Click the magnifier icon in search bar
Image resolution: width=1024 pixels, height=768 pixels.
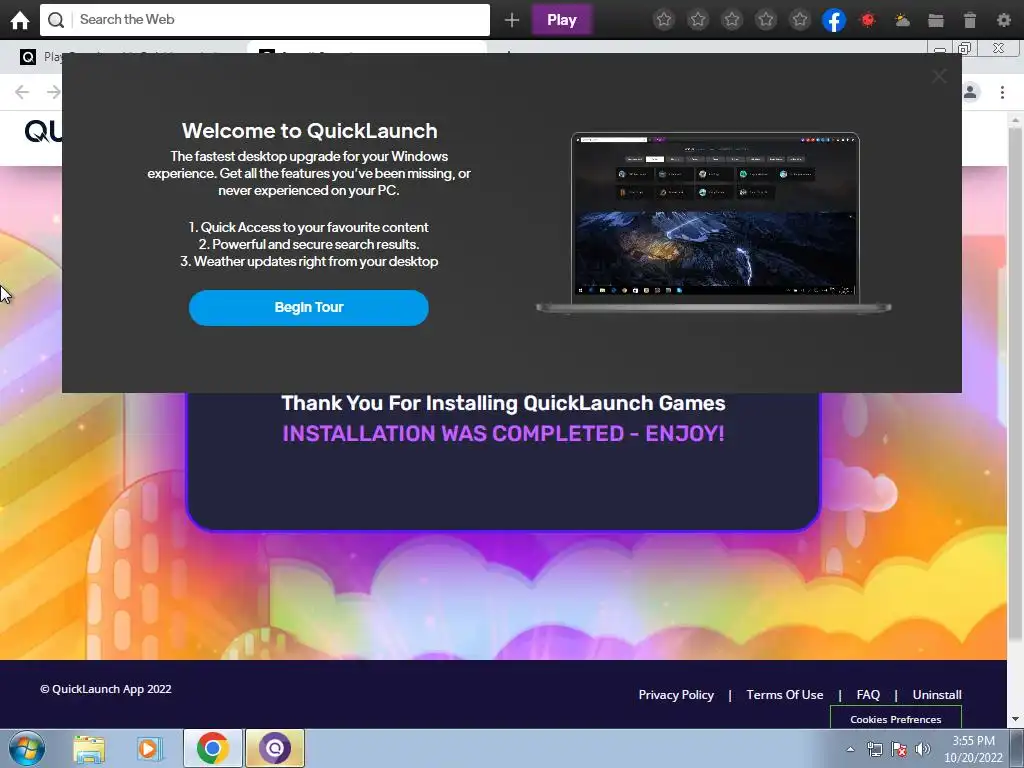click(56, 20)
